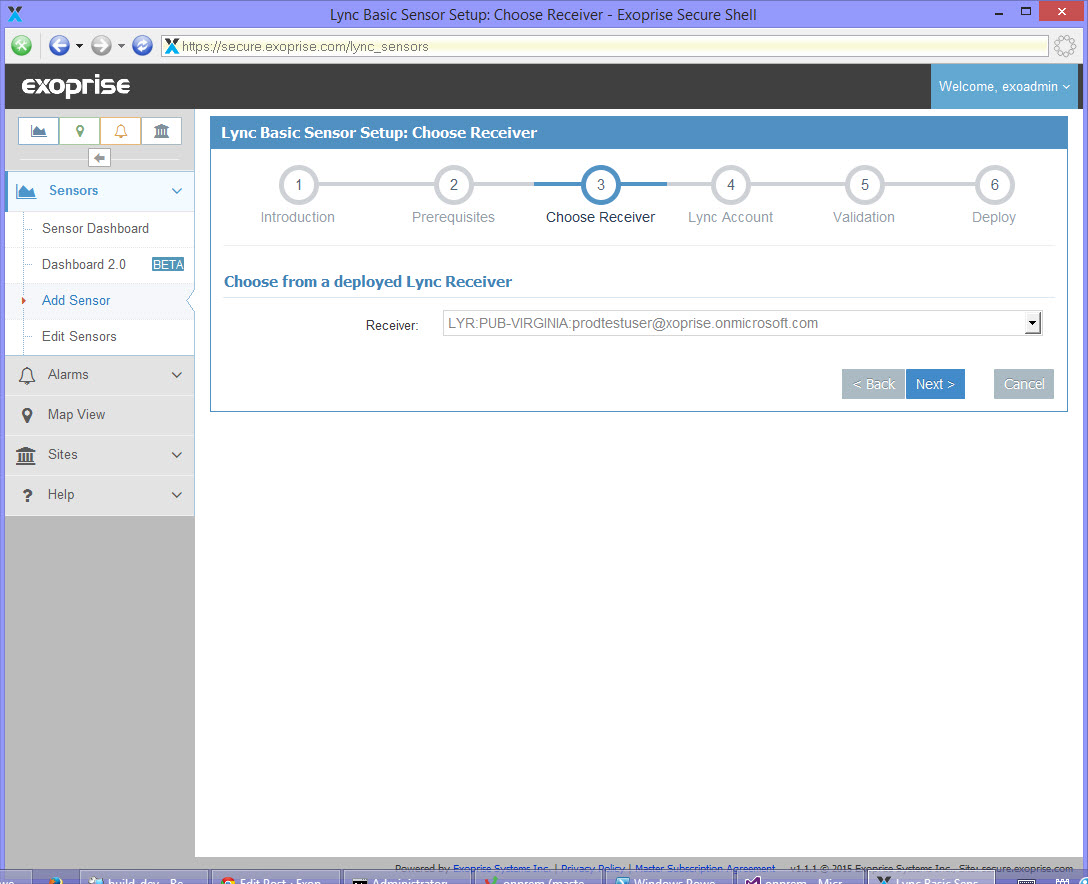This screenshot has width=1088, height=884.
Task: Maximize the Exoprise Secure Shell window
Action: point(1026,12)
